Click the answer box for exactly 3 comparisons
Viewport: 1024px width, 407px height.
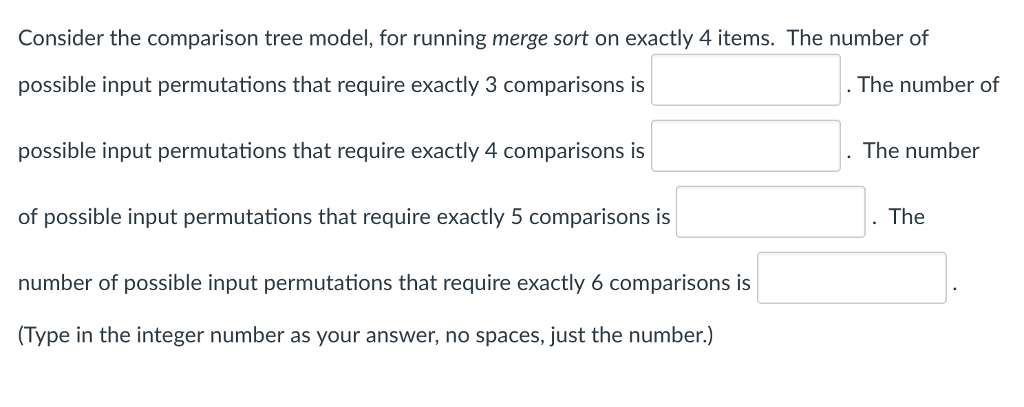[x=746, y=80]
